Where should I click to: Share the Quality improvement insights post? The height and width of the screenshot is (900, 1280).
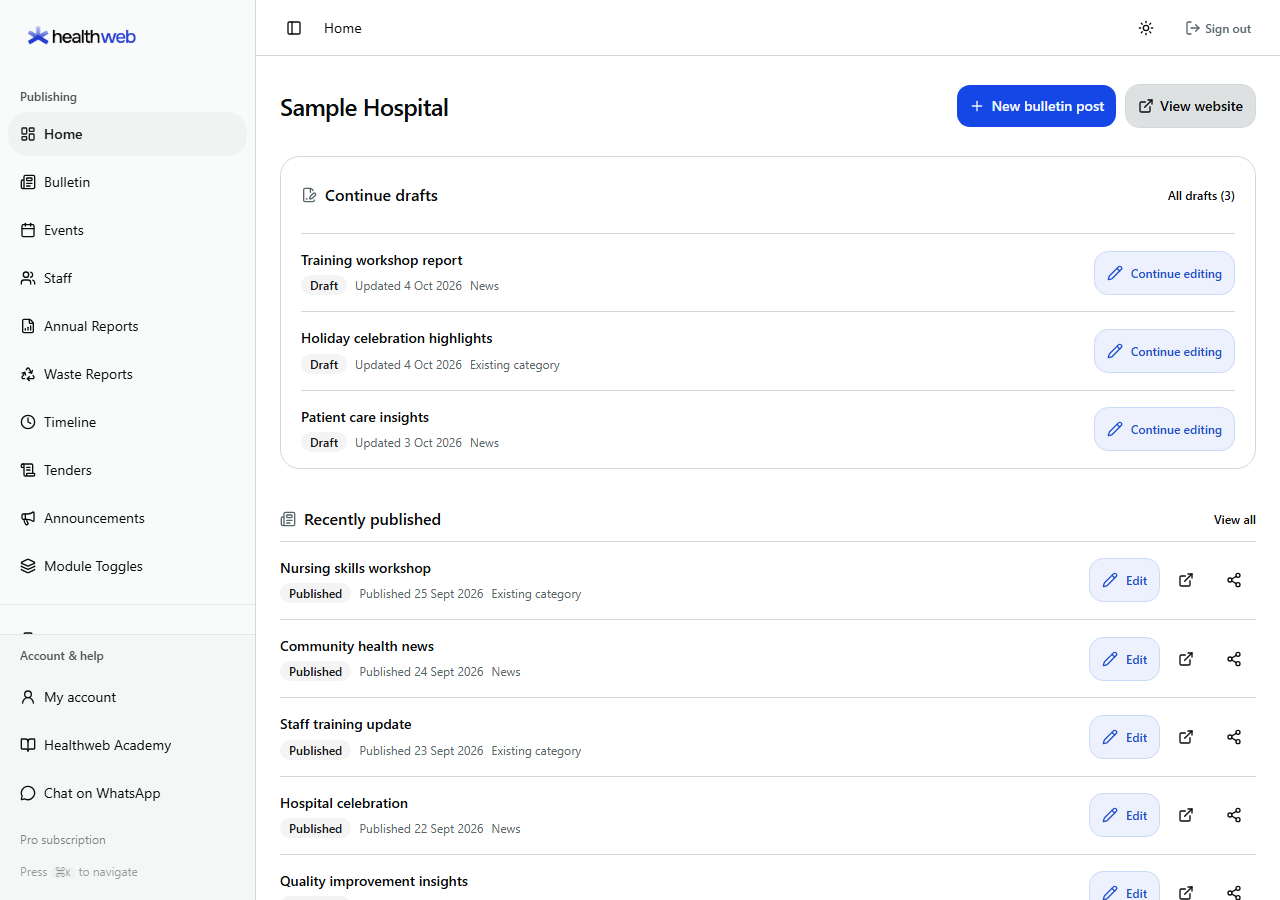[x=1234, y=892]
